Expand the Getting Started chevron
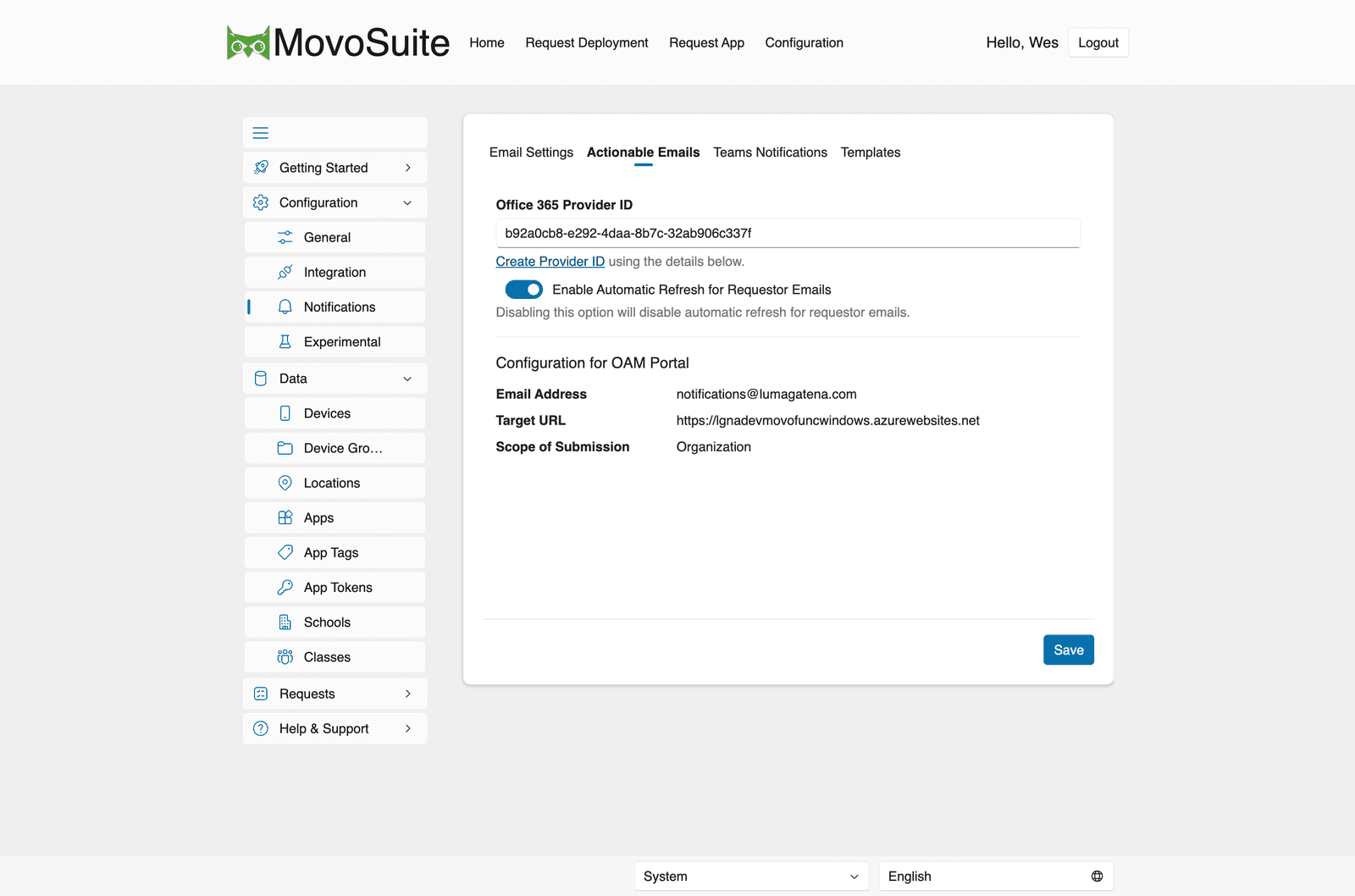This screenshot has width=1355, height=896. click(x=408, y=168)
